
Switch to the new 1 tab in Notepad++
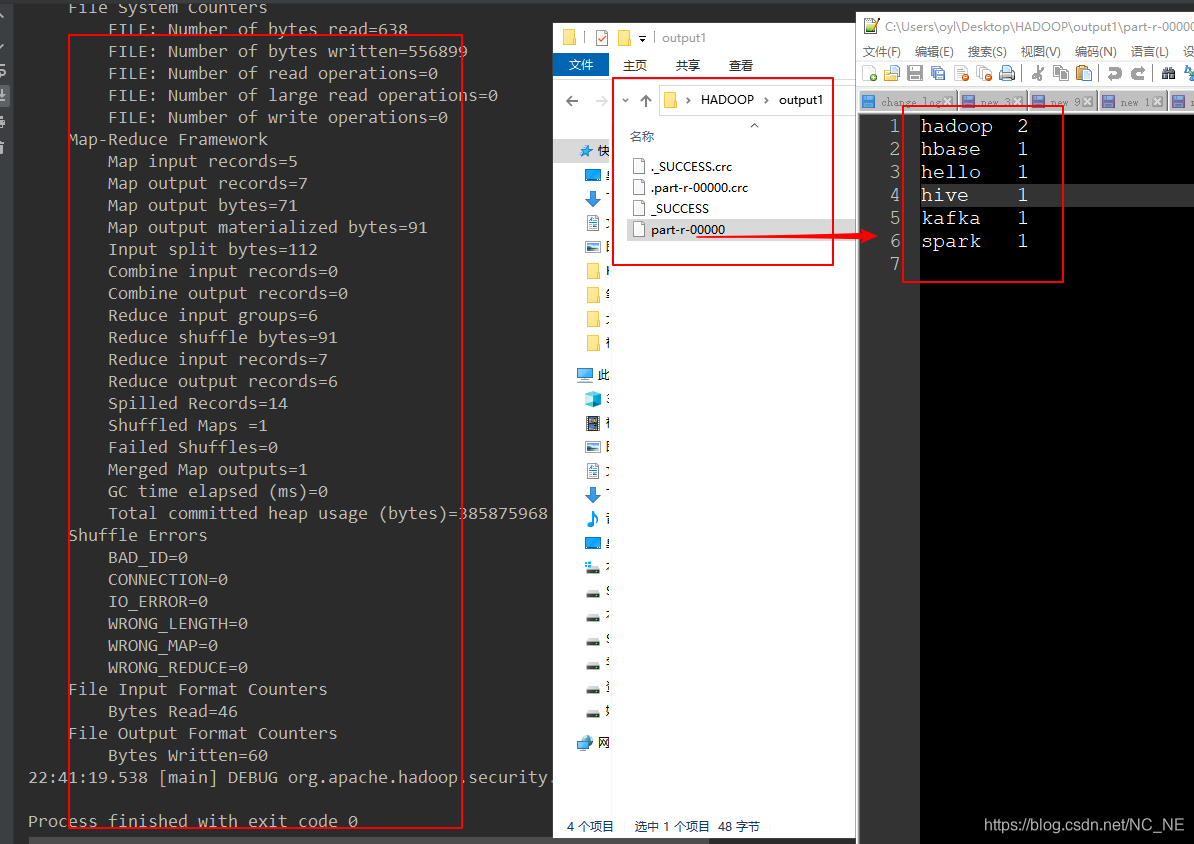pyautogui.click(x=1133, y=101)
